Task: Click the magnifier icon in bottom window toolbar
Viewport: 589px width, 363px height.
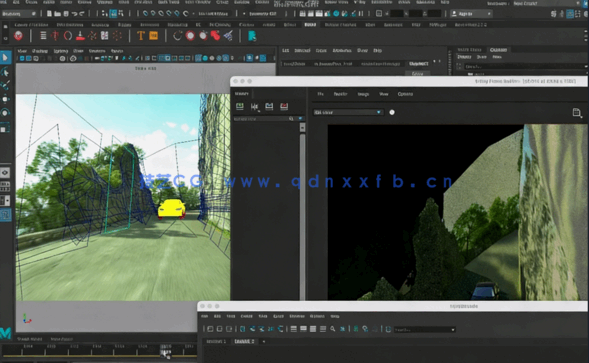Action: pyautogui.click(x=332, y=329)
